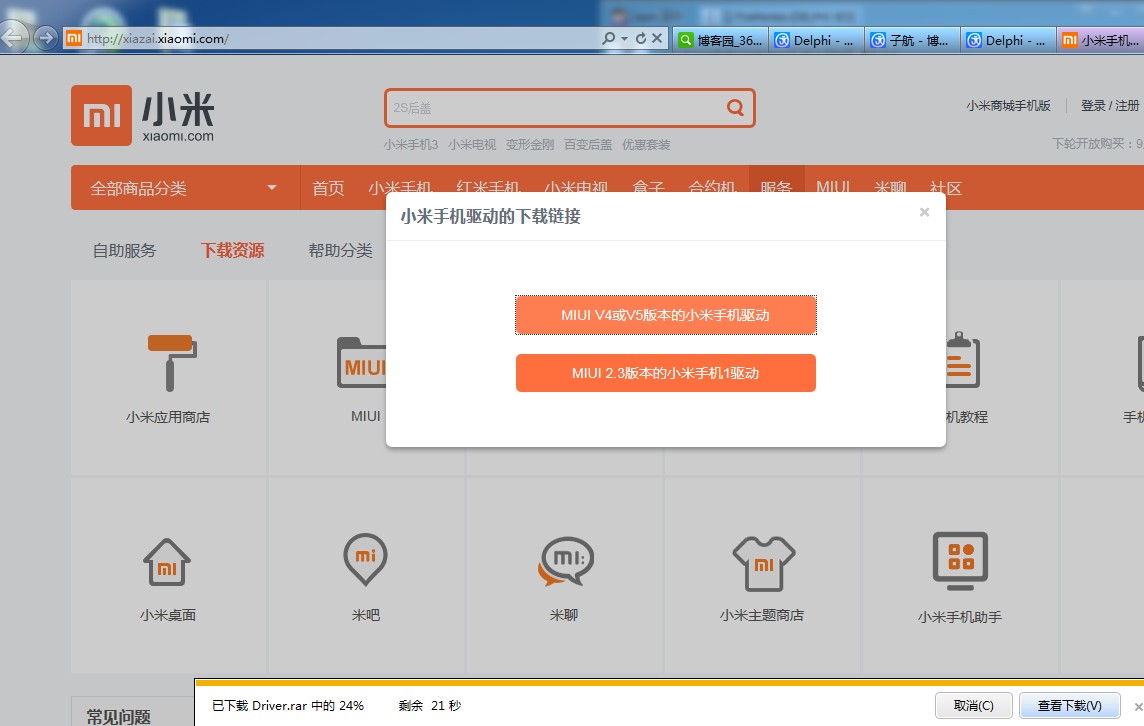Click the 登录 / 注册 link
1144x726 pixels.
(x=1110, y=106)
